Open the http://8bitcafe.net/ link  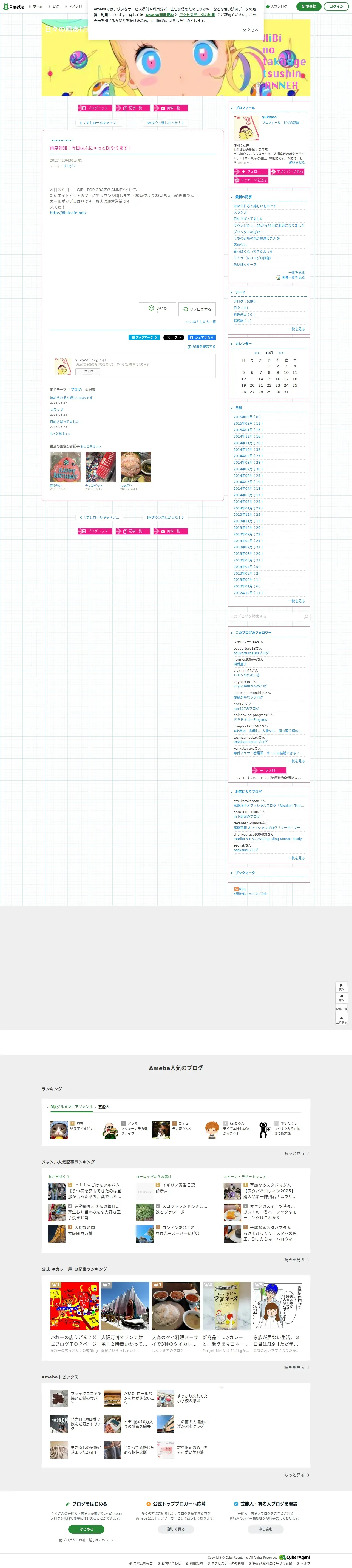pos(68,213)
